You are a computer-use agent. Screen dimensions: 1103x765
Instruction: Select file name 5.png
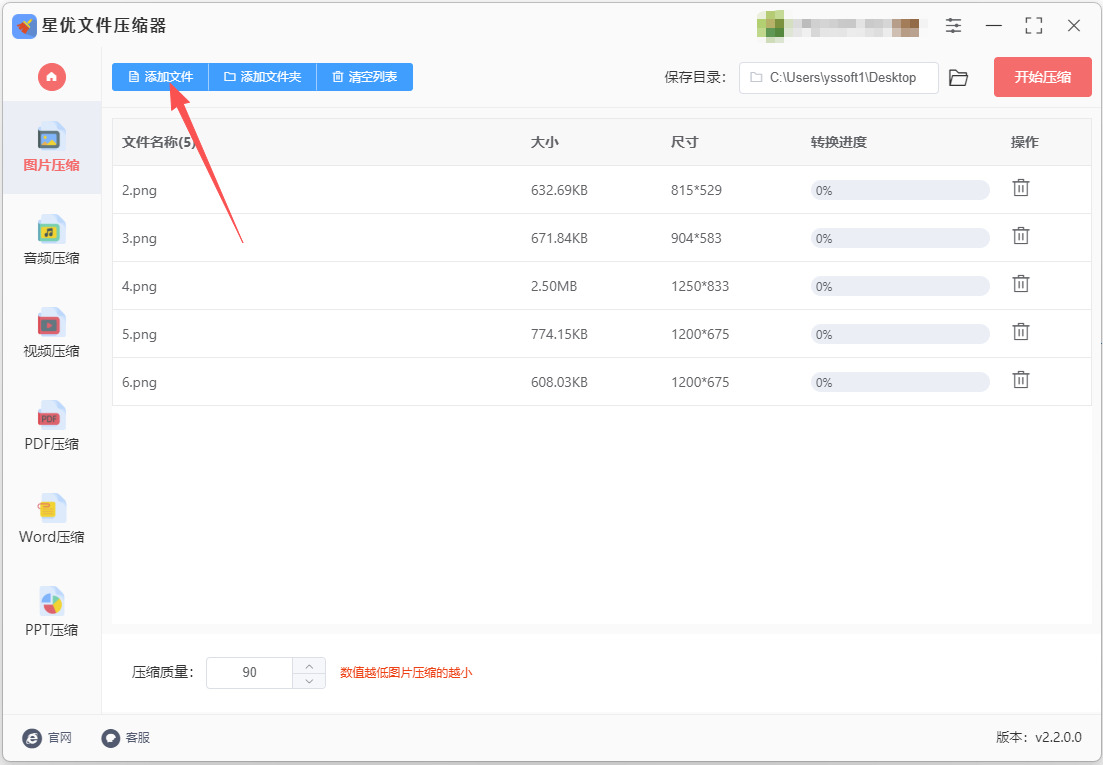pyautogui.click(x=139, y=334)
